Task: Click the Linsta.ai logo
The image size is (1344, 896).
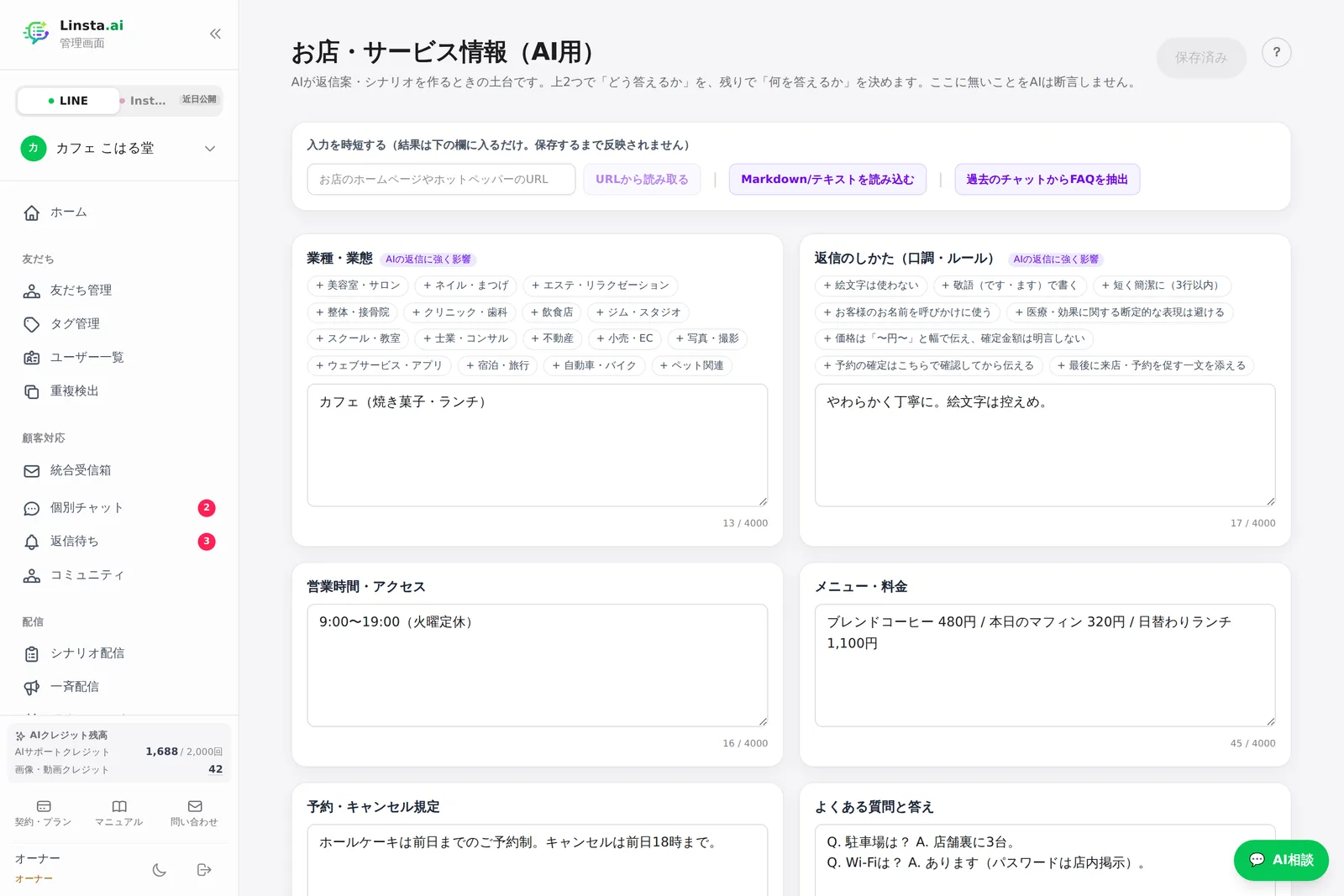Action: (x=36, y=33)
